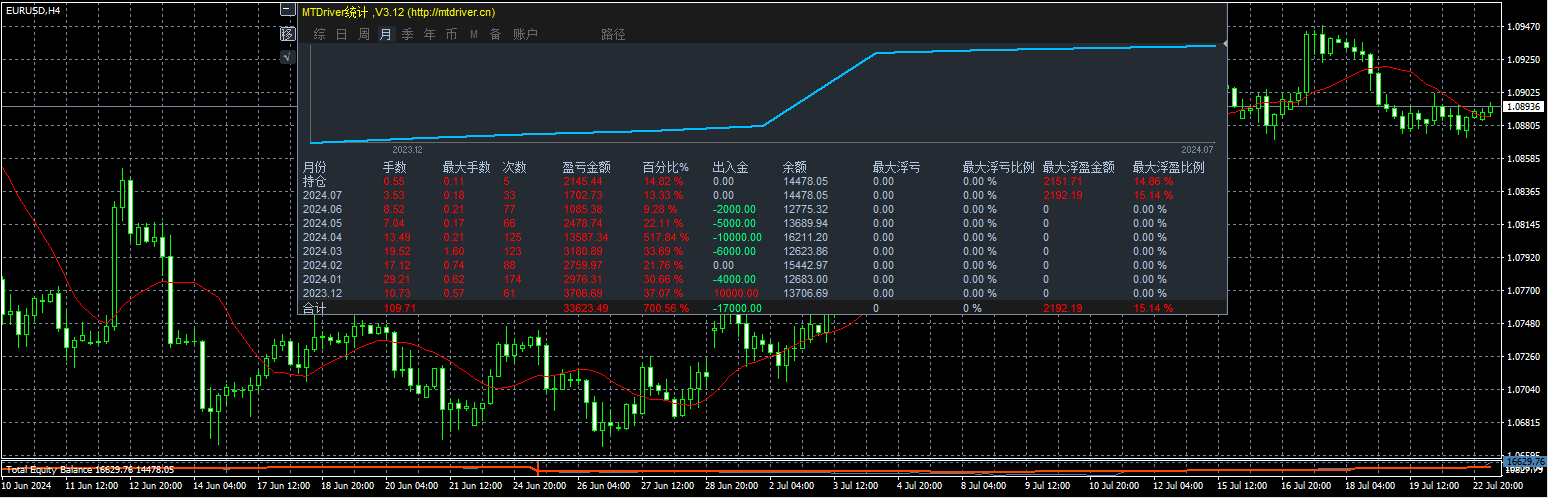Toggle the √ checkmark button beside the panel

coord(288,57)
